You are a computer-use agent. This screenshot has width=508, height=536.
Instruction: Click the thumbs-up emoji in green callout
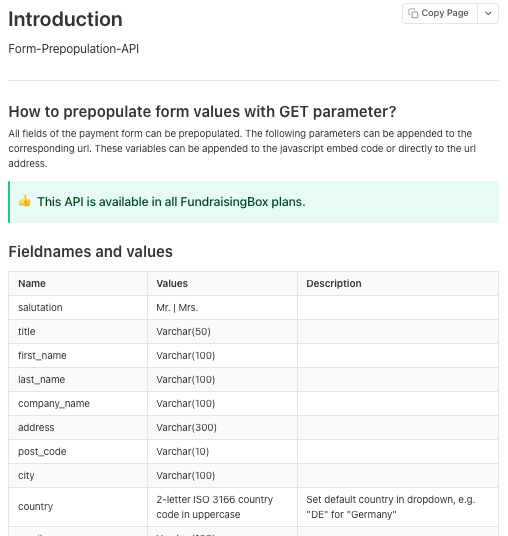(x=25, y=201)
